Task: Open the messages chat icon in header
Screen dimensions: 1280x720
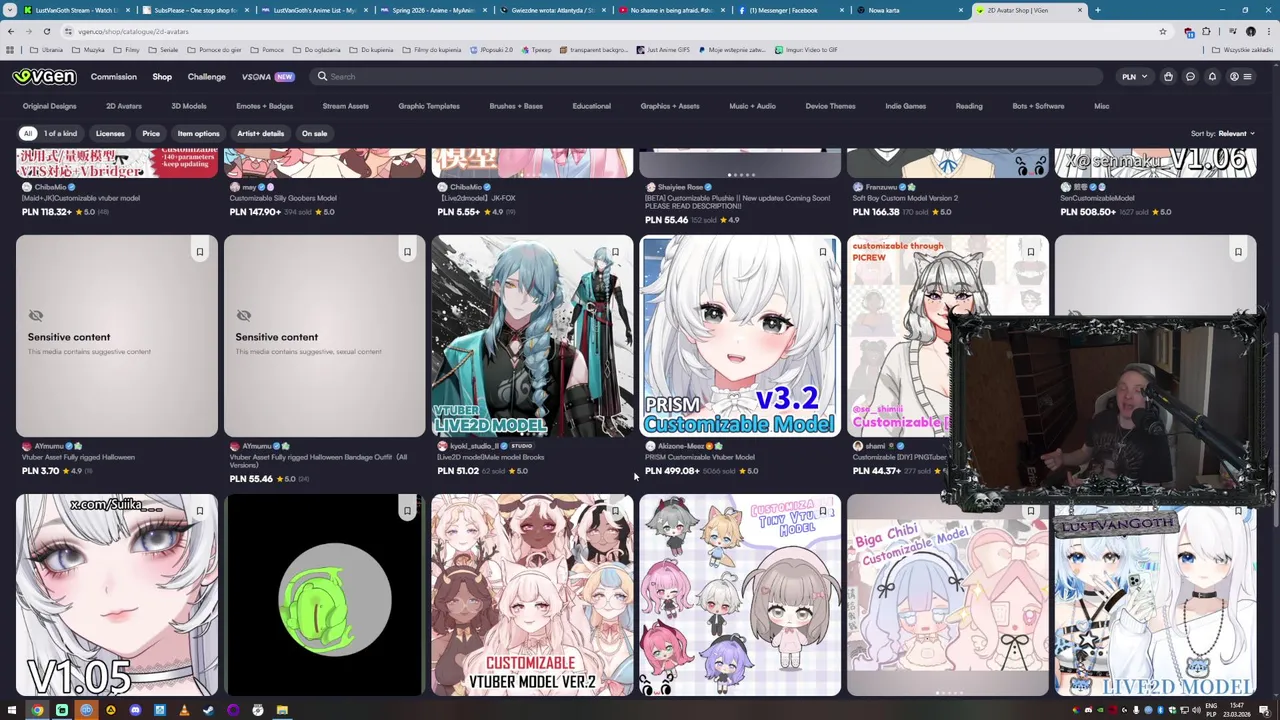Action: pyautogui.click(x=1190, y=77)
